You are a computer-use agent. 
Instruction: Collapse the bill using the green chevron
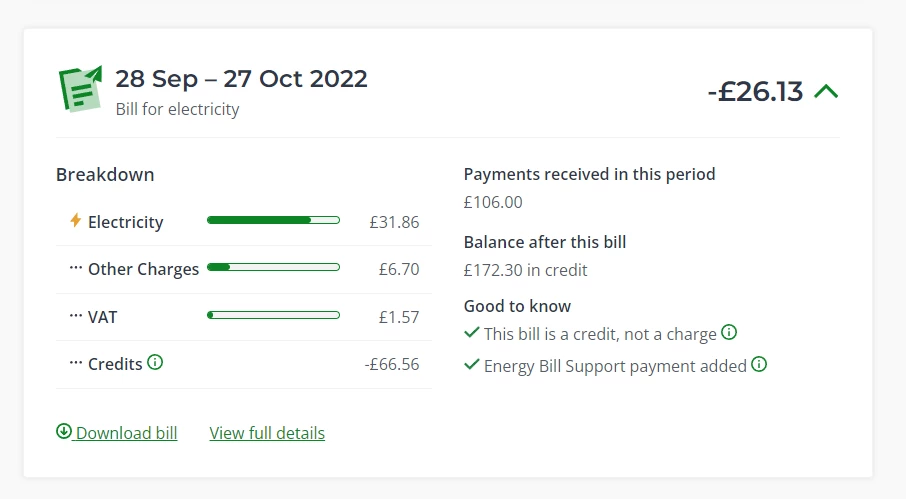click(826, 92)
